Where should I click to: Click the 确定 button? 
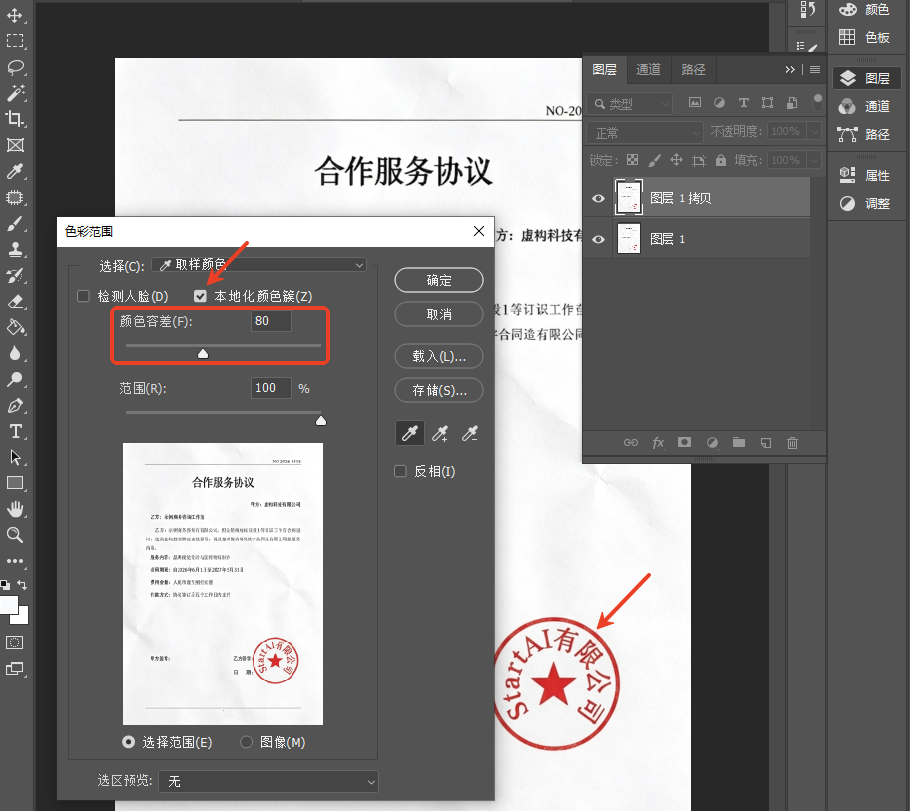(439, 280)
